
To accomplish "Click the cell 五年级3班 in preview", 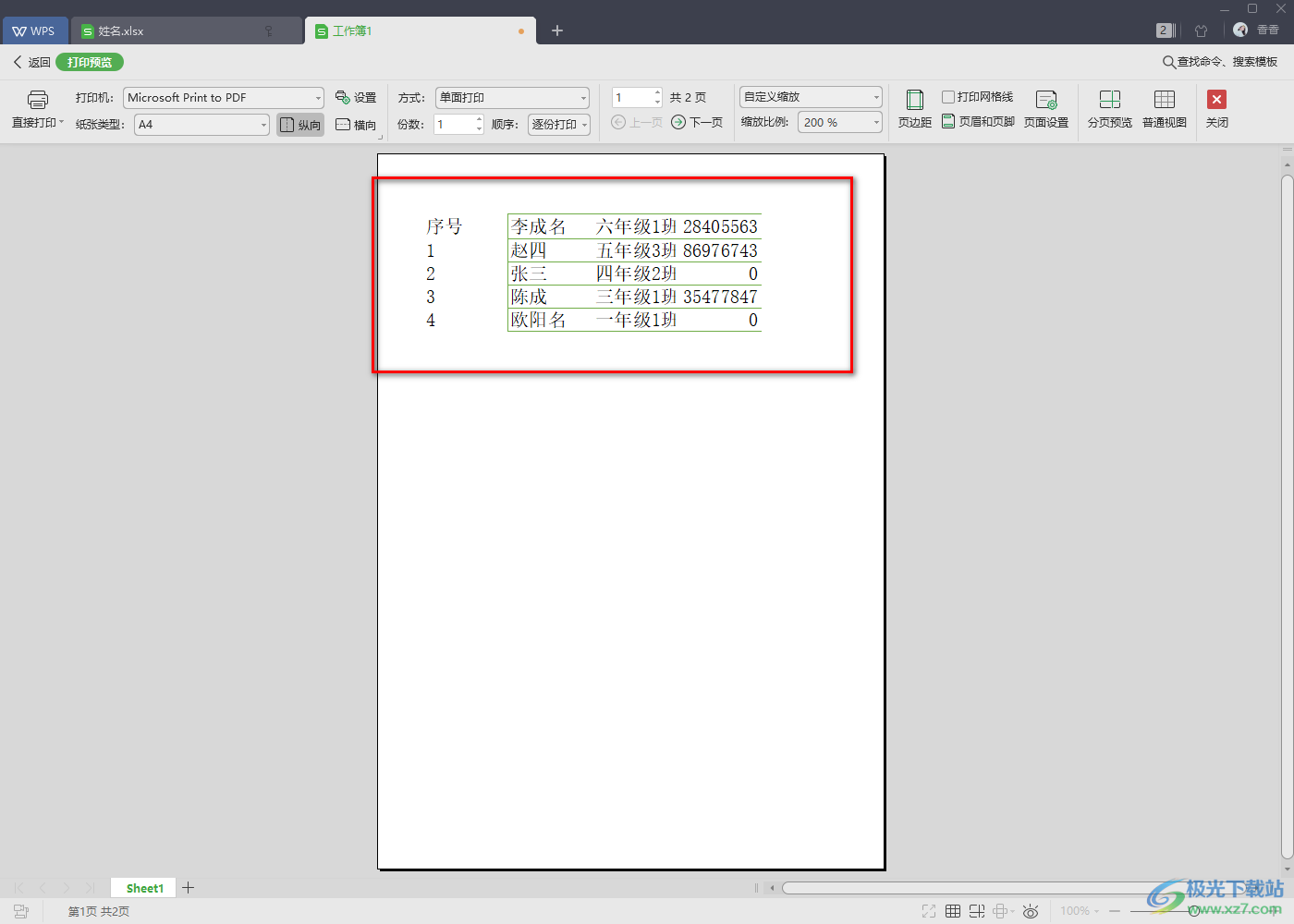I will pos(637,250).
